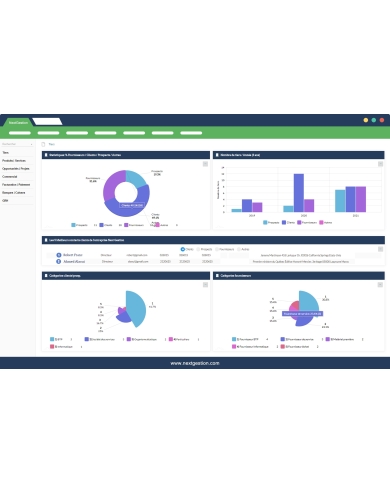
Task: Click Robert Foster's avatar icon
Action: tap(59, 255)
